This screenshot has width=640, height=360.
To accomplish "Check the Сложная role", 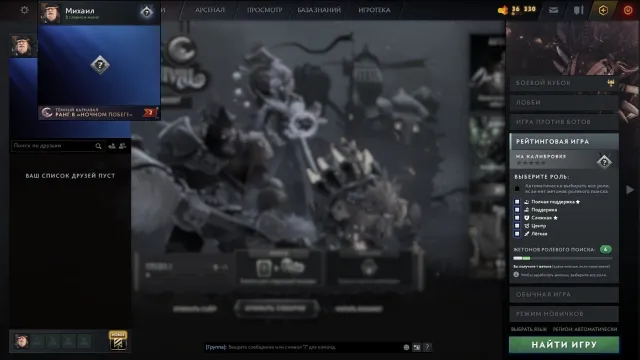I will coord(517,218).
